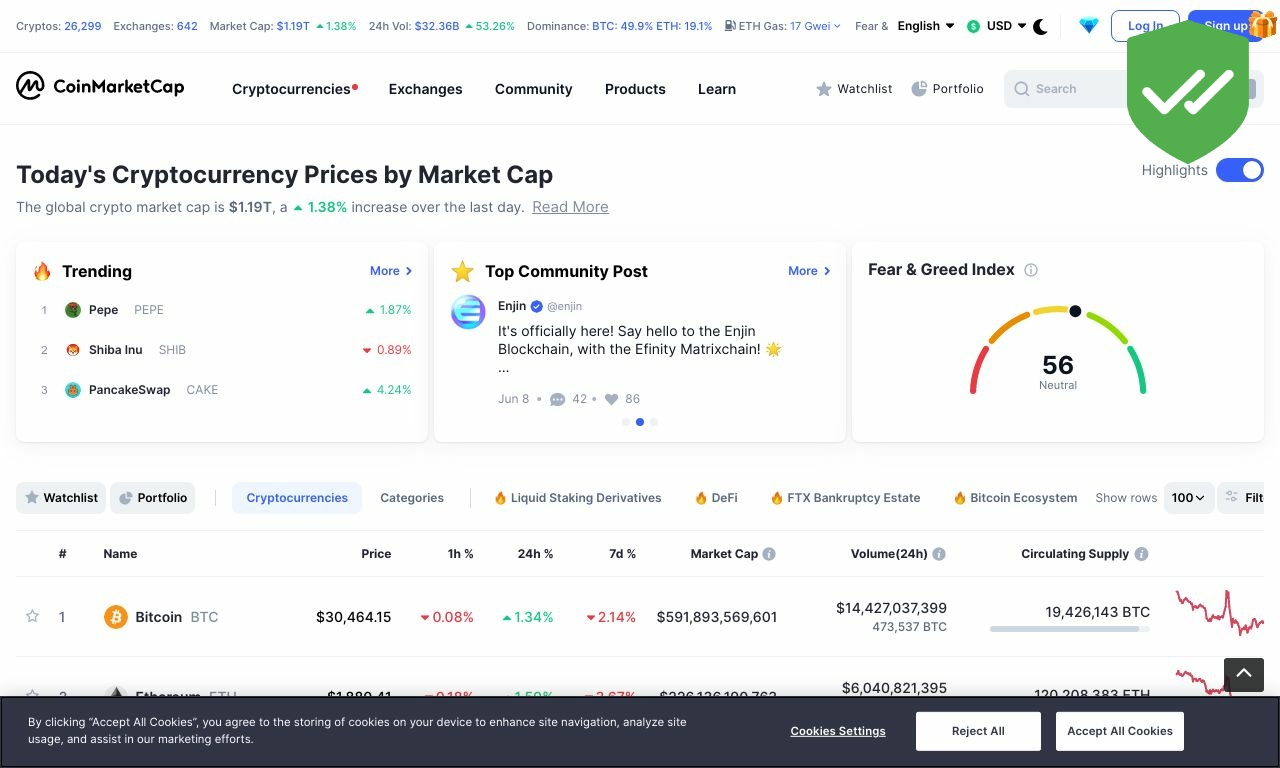The height and width of the screenshot is (768, 1280).
Task: Click the Fear & Greed info icon
Action: [1031, 270]
